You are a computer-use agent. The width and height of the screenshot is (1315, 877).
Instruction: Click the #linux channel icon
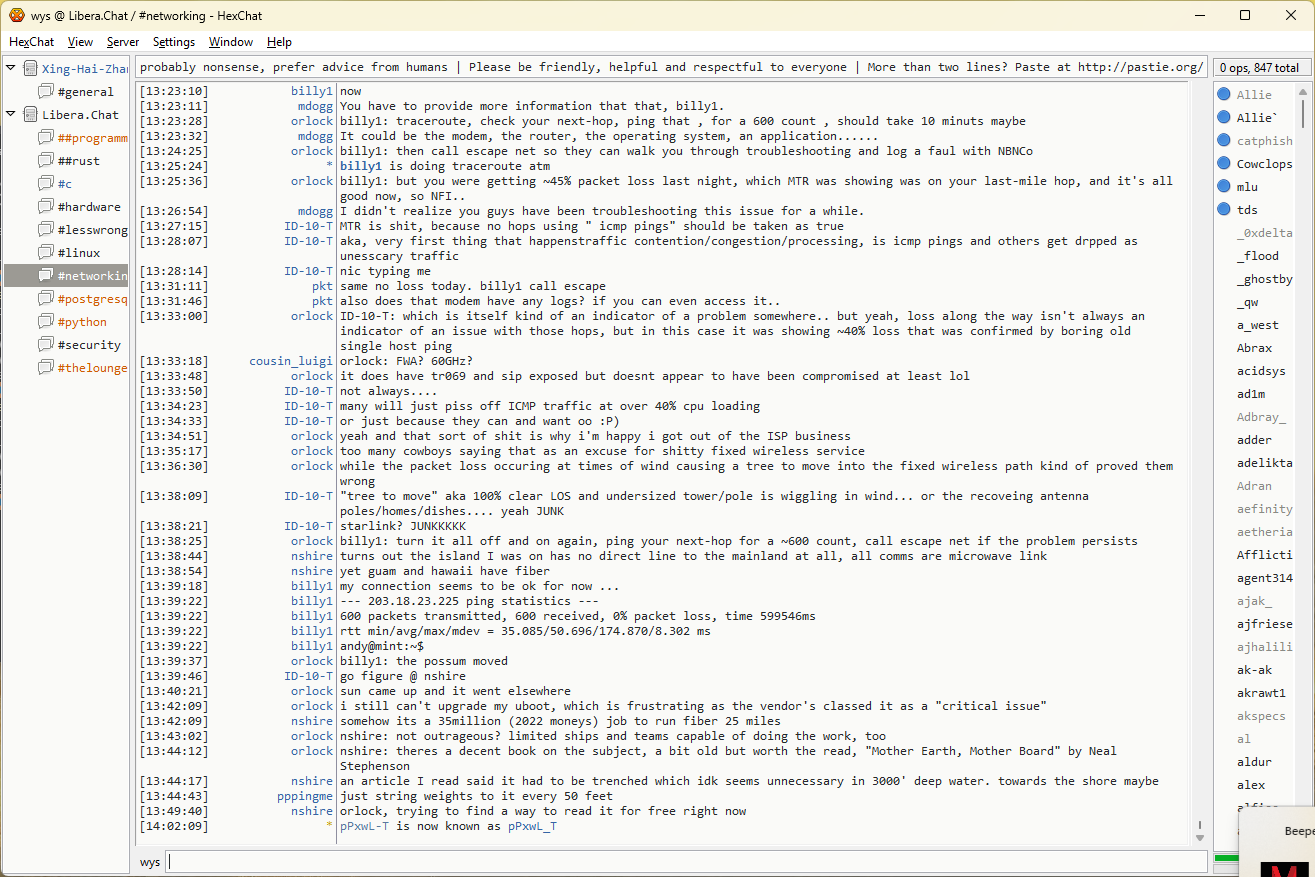click(x=46, y=253)
